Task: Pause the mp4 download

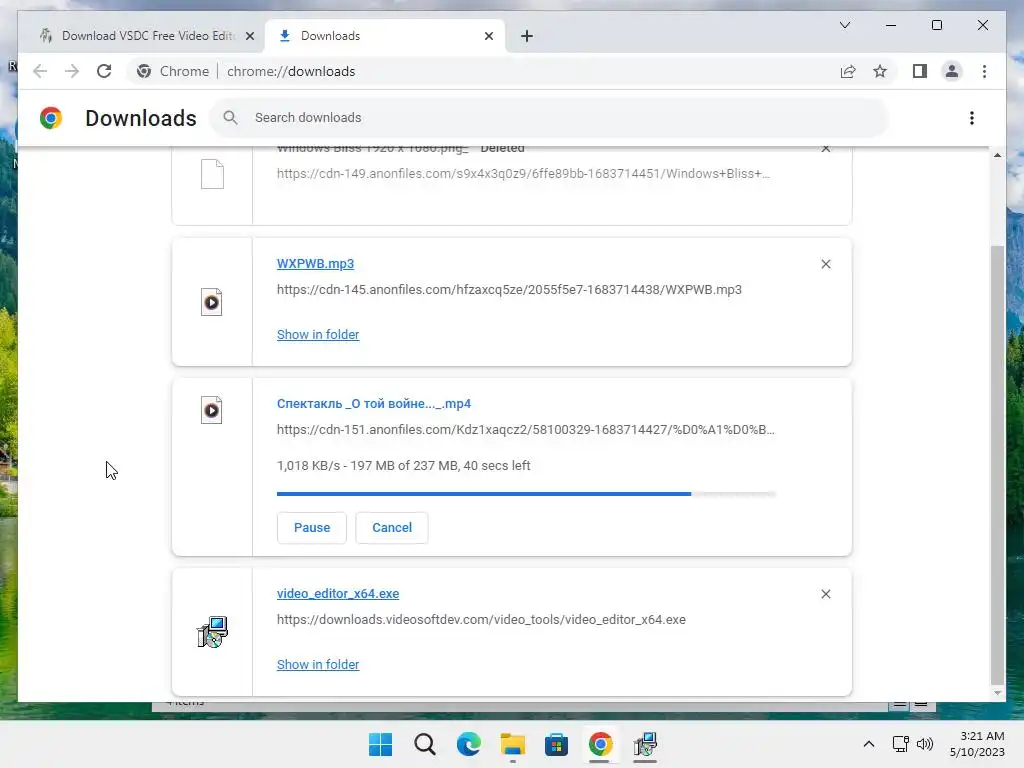Action: point(312,528)
